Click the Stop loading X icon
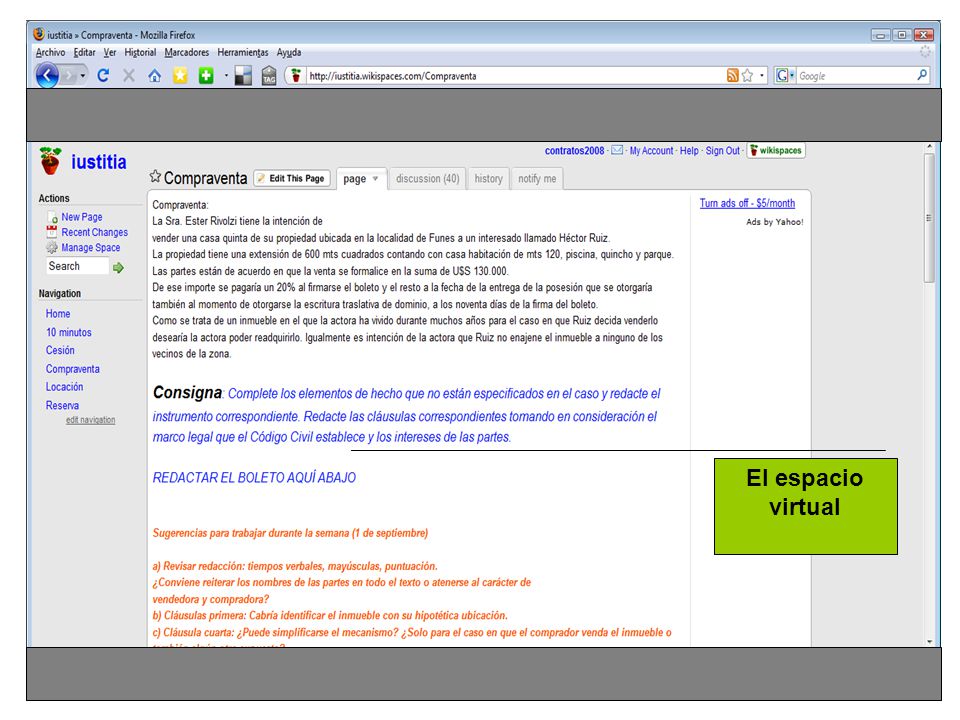Viewport: 960px width, 720px height. pos(129,76)
